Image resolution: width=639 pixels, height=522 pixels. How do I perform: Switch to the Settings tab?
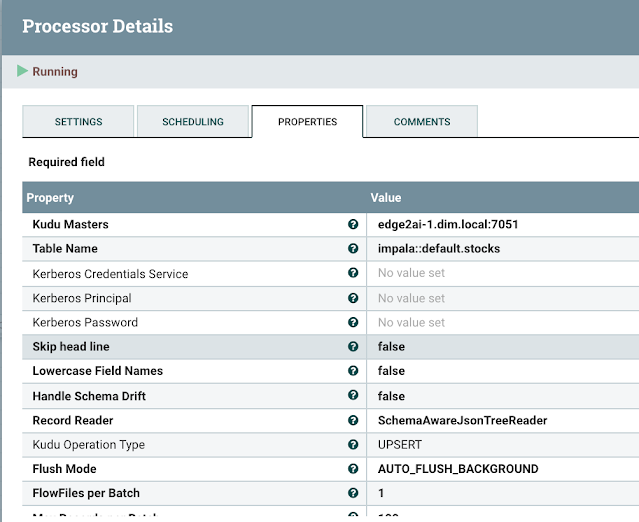[78, 122]
